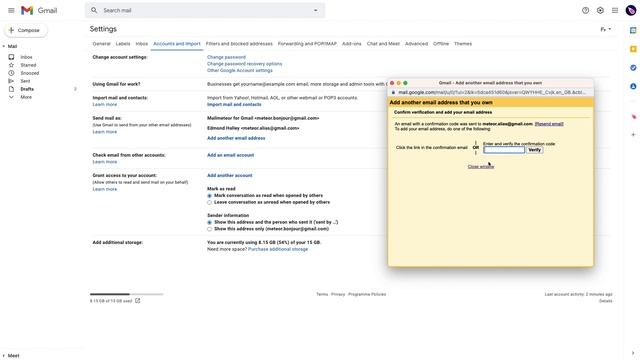
Task: Hide side panel chevron icon
Action: [633, 353]
